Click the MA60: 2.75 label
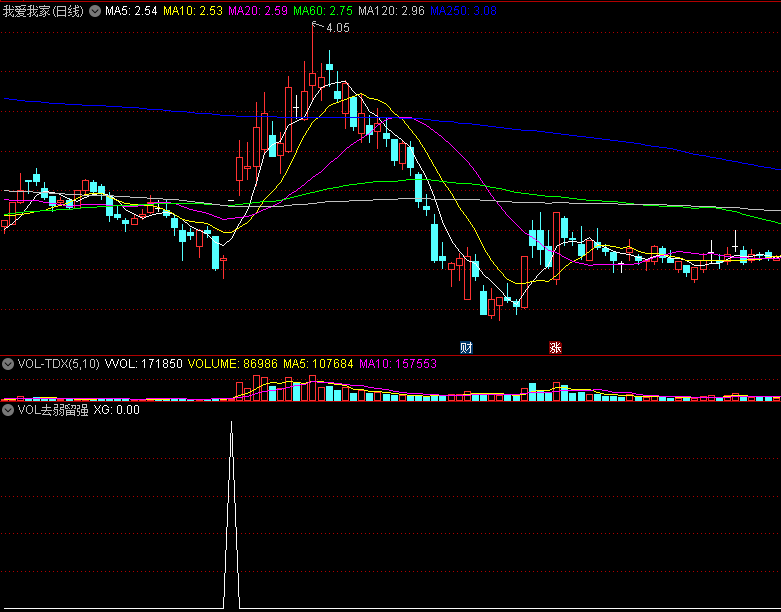781x612 pixels. pos(323,11)
